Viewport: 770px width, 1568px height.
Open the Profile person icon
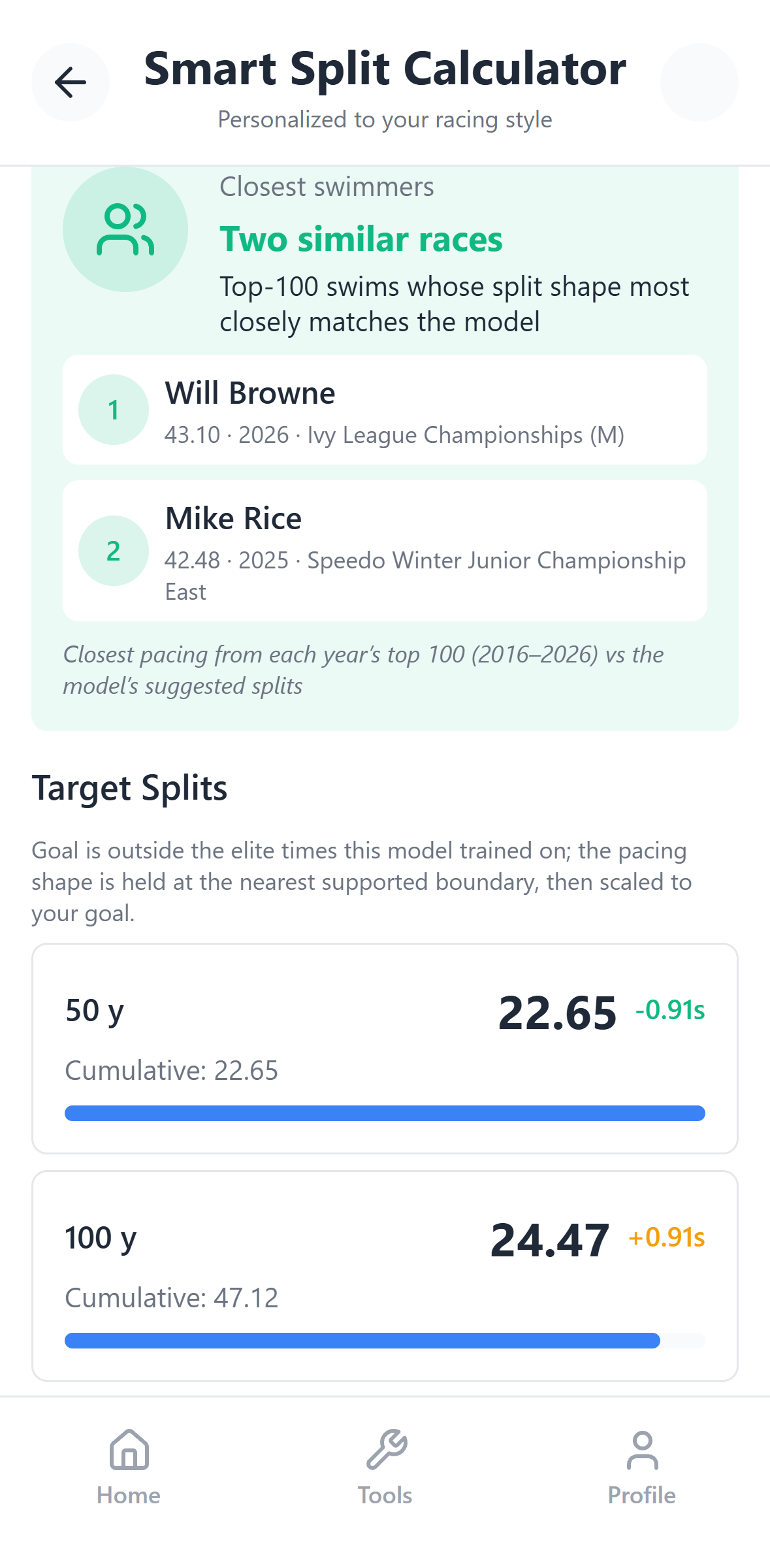(642, 1450)
